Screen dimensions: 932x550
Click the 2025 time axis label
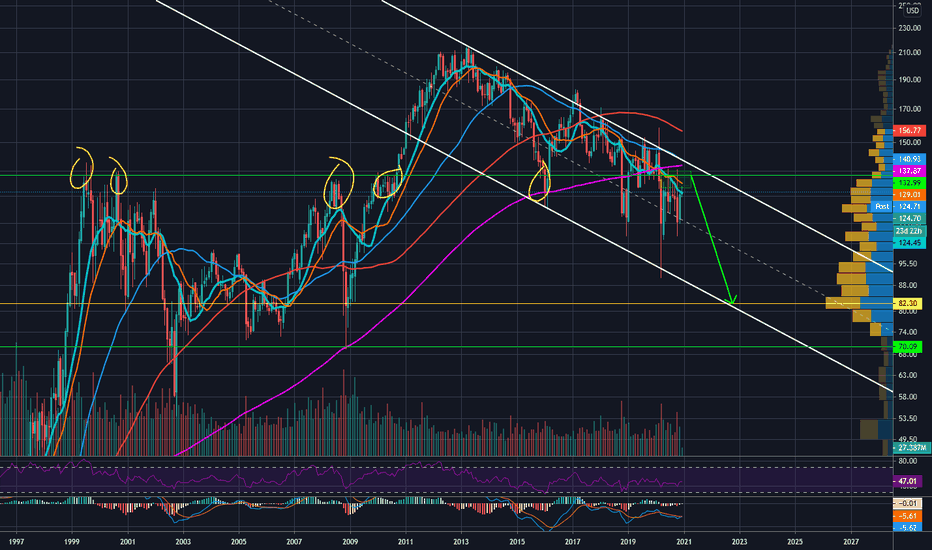pyautogui.click(x=795, y=542)
